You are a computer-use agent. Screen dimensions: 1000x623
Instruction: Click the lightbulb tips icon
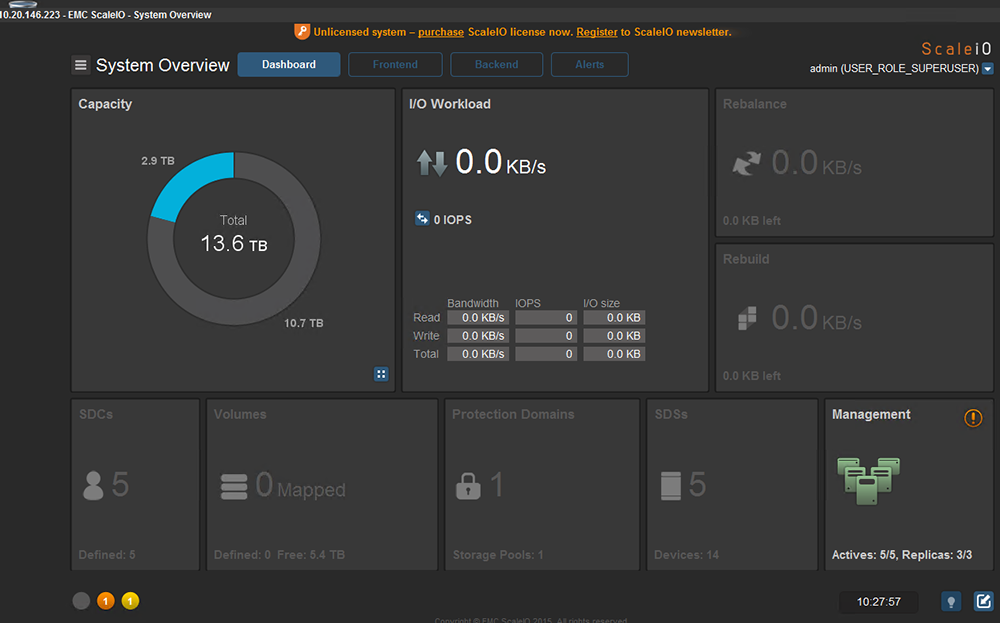(x=951, y=601)
